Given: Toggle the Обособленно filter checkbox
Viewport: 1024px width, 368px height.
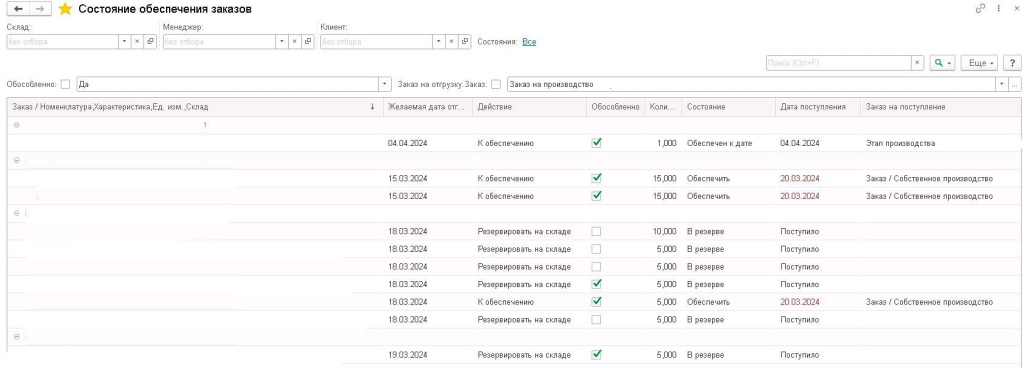Looking at the screenshot, I should tap(65, 84).
